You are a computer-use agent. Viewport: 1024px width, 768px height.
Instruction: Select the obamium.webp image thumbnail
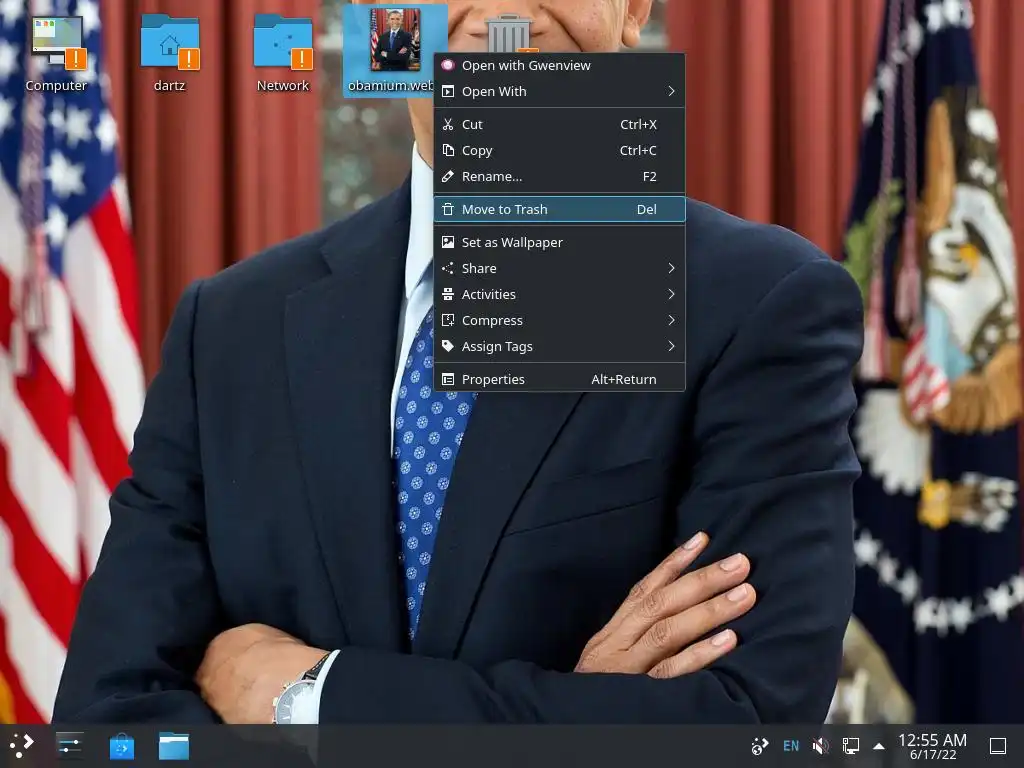click(394, 40)
